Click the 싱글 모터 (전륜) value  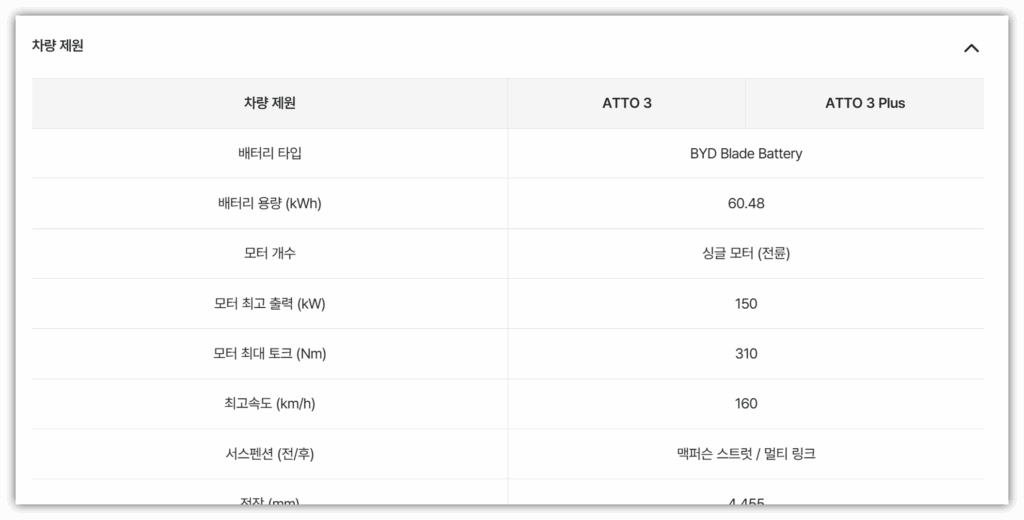(x=746, y=254)
